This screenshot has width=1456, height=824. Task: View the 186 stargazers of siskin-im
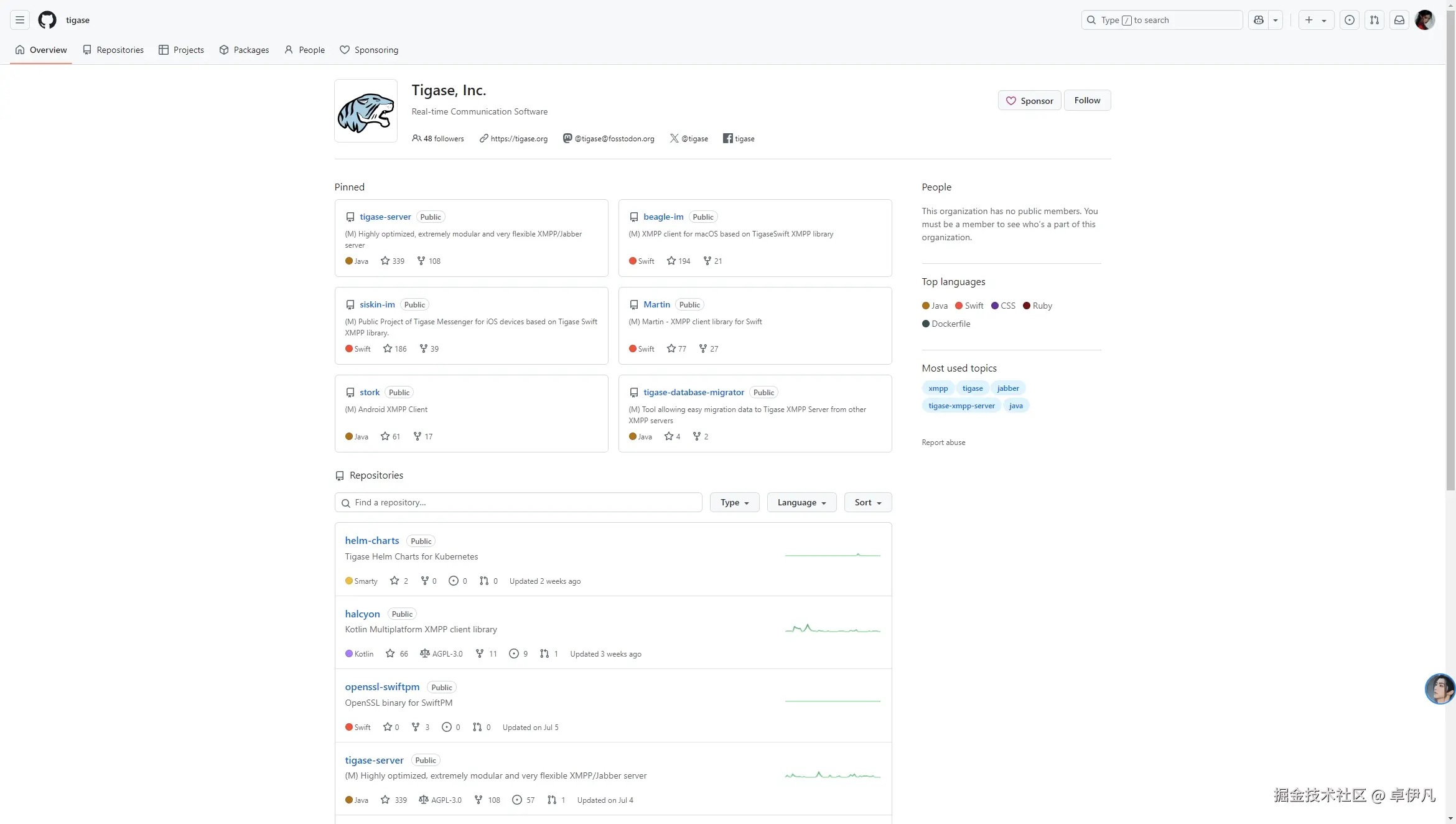coord(394,349)
